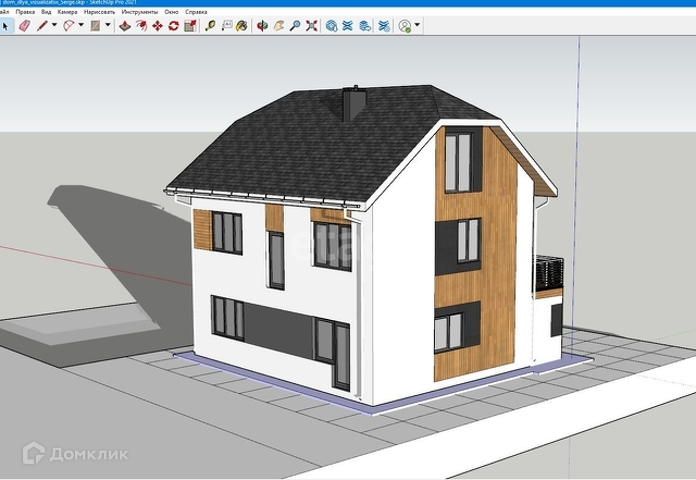Pick the Line pencil tool

point(42,25)
